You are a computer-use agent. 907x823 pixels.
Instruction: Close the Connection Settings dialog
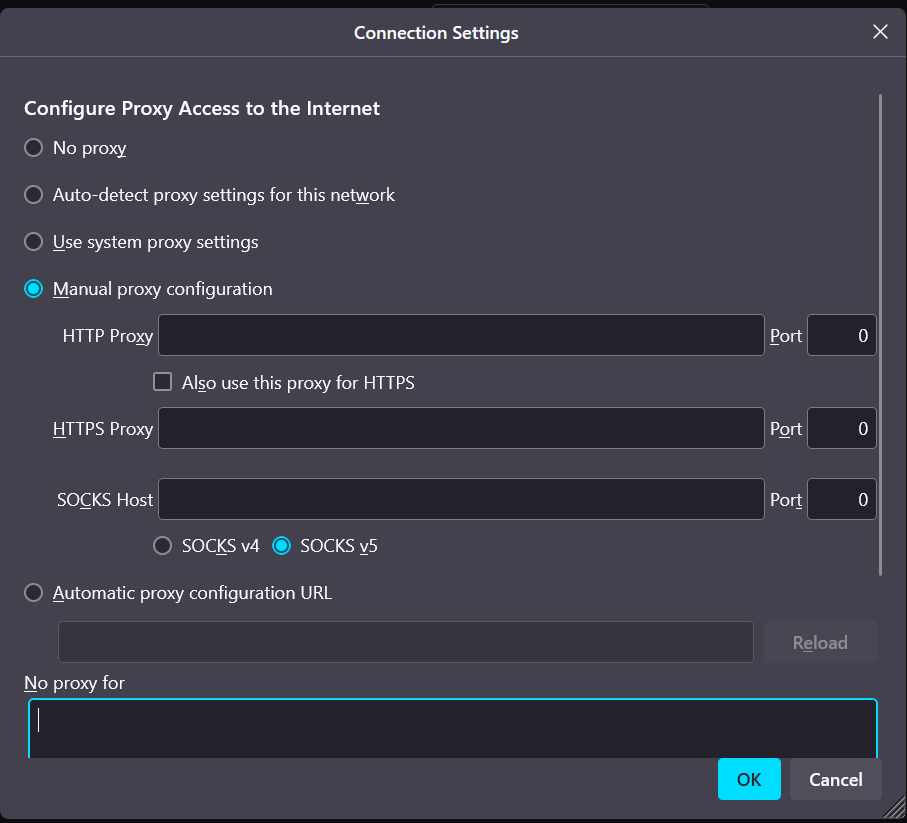[880, 32]
